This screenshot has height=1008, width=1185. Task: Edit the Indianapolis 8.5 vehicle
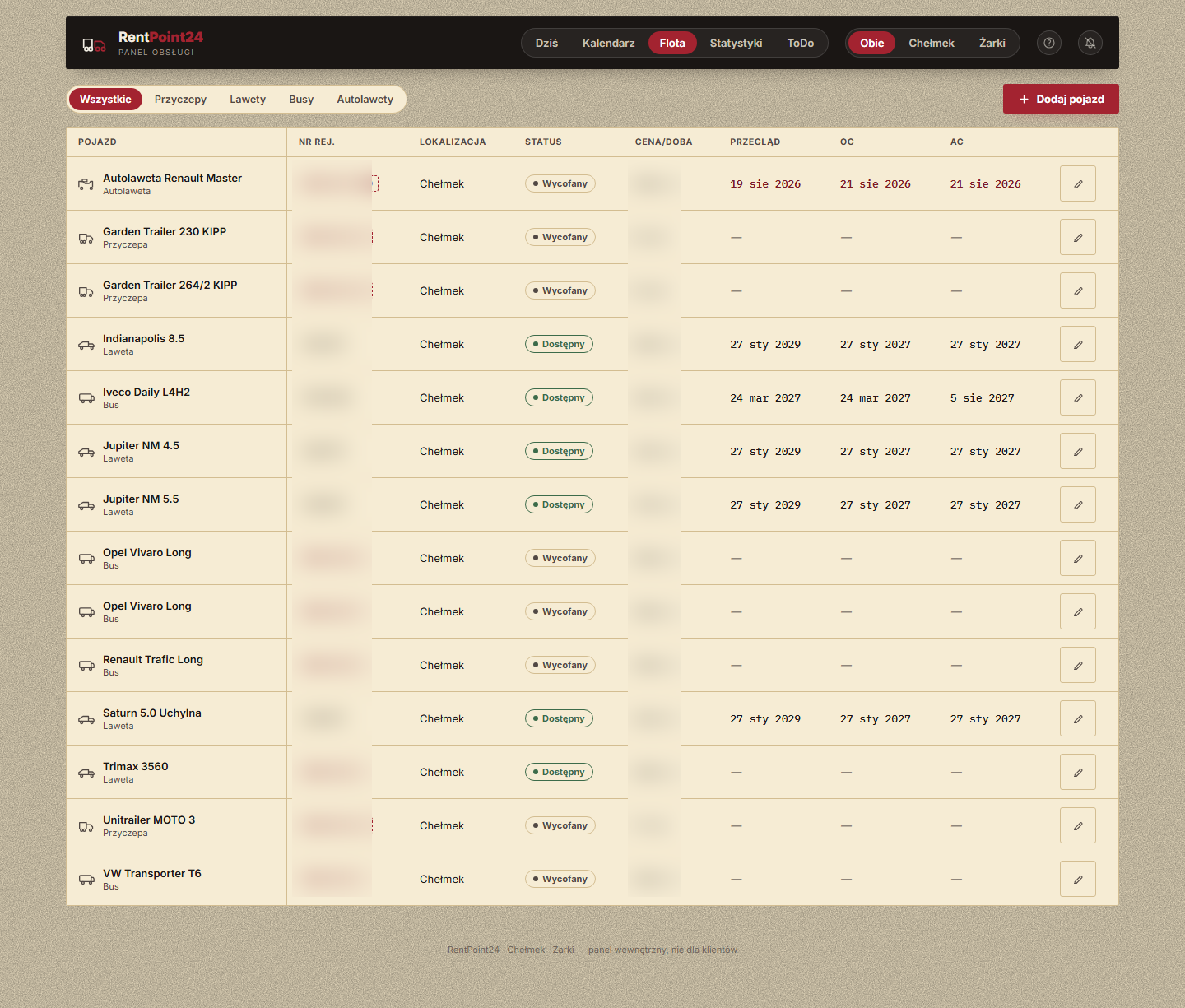(x=1078, y=344)
